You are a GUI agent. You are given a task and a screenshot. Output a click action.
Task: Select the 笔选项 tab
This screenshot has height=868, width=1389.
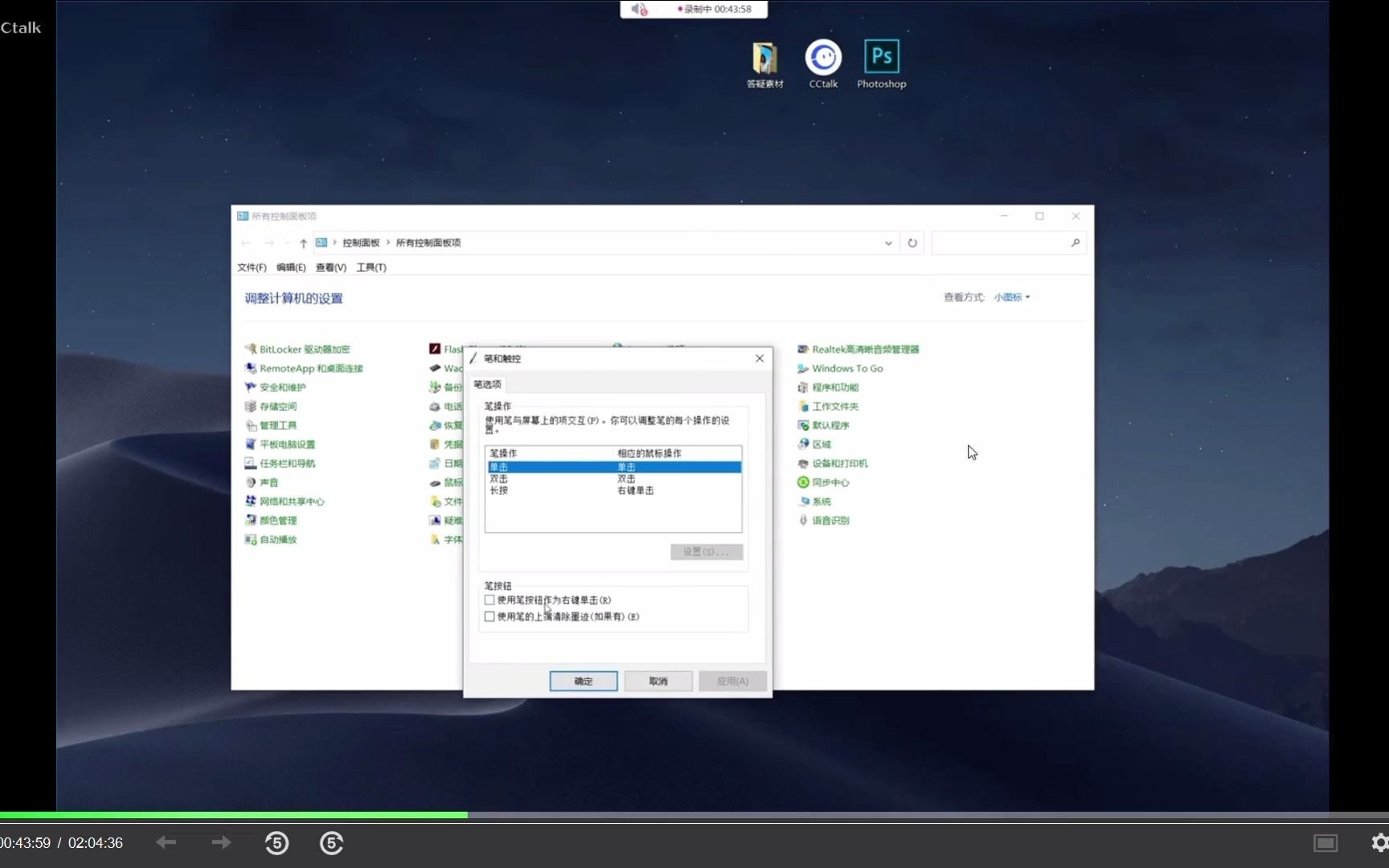488,384
